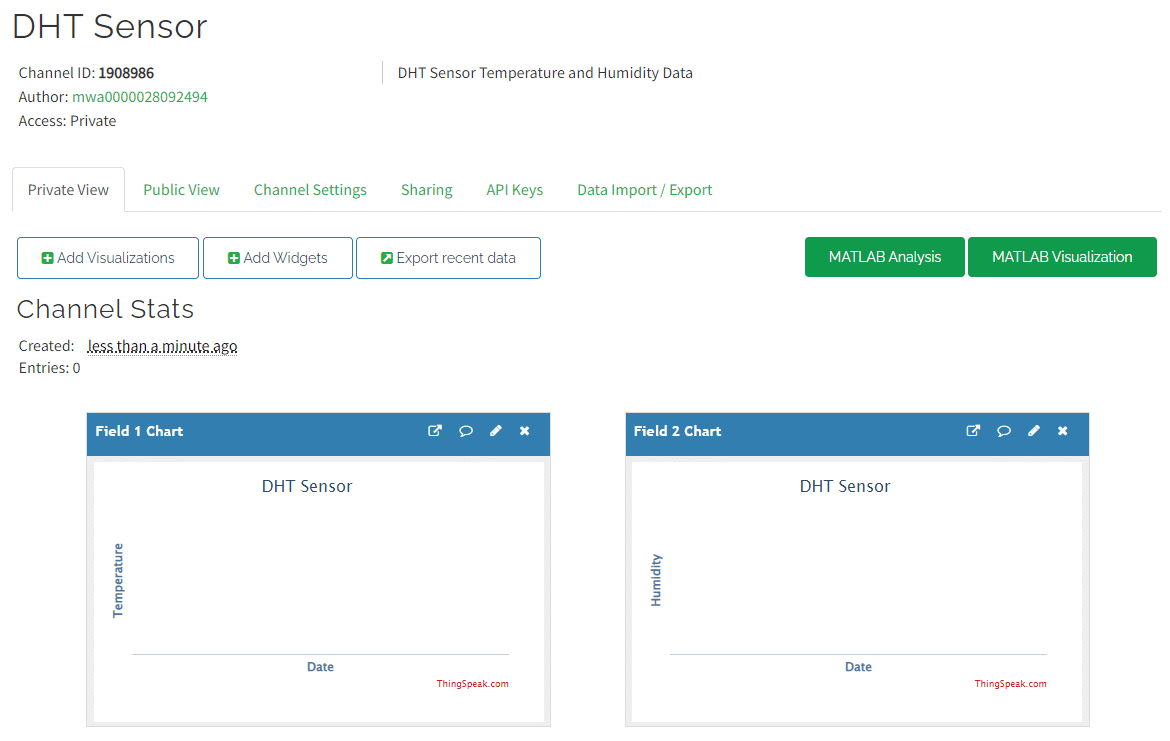Click the MATLAB Analysis button
Screen dimensions: 1170x741
884,257
